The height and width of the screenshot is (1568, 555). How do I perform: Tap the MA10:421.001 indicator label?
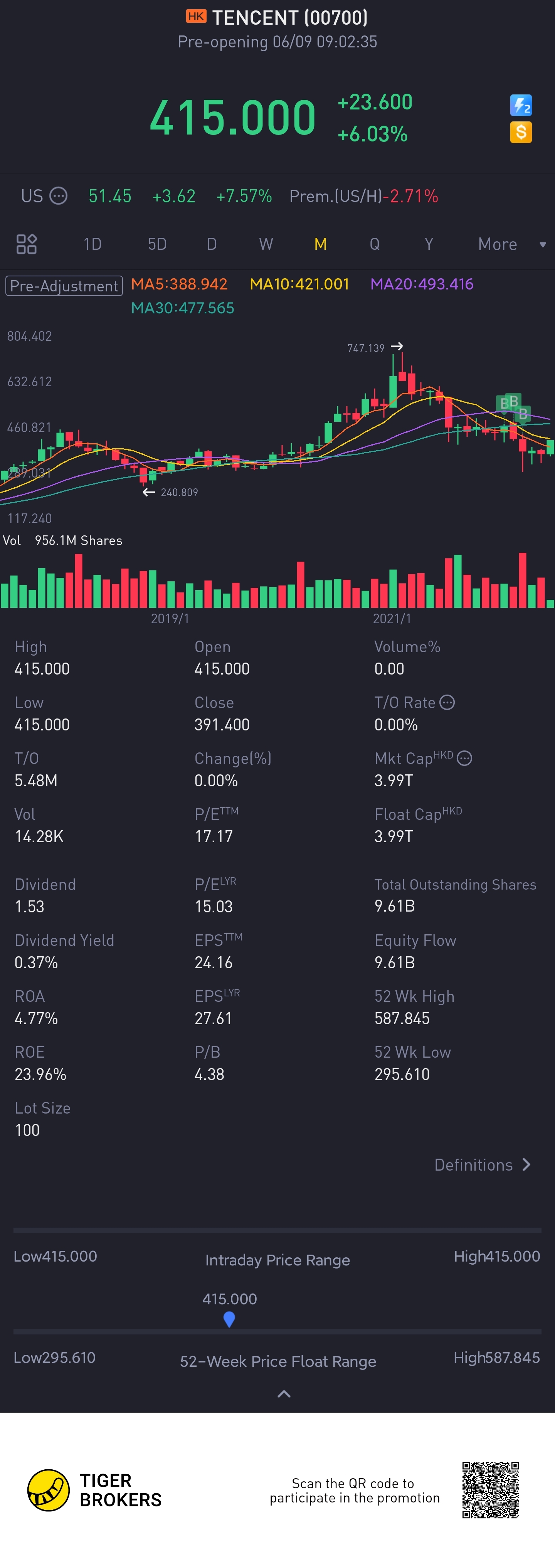click(299, 284)
